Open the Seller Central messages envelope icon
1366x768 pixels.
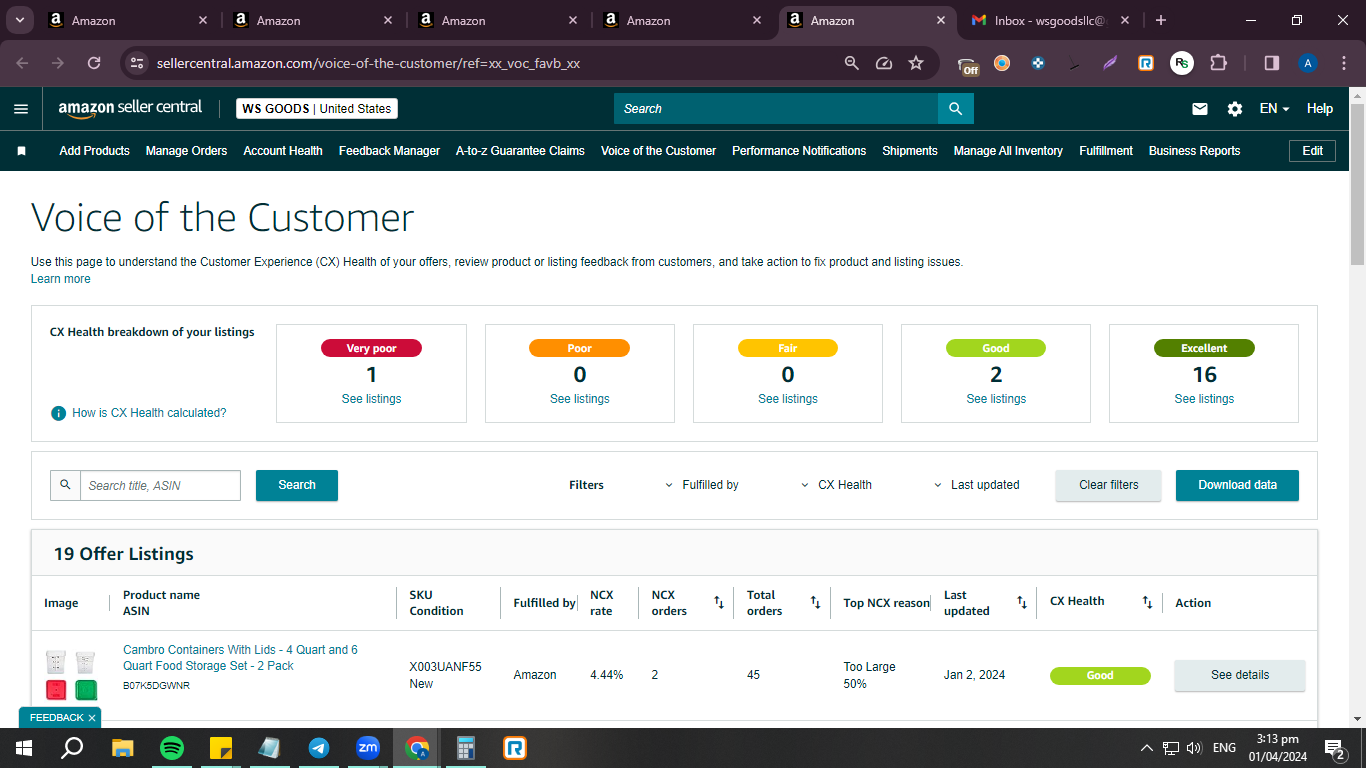click(x=1200, y=109)
